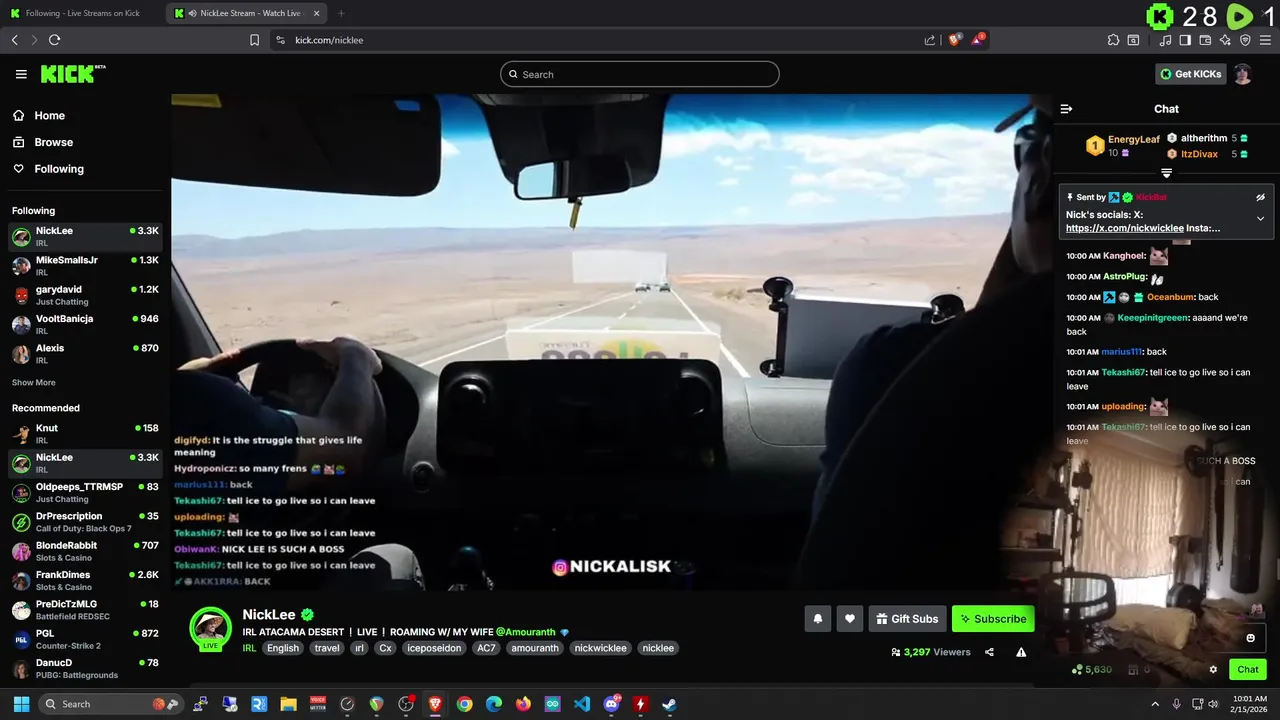1280x720 pixels.
Task: Open browser extensions puzzle icon
Action: point(1113,40)
